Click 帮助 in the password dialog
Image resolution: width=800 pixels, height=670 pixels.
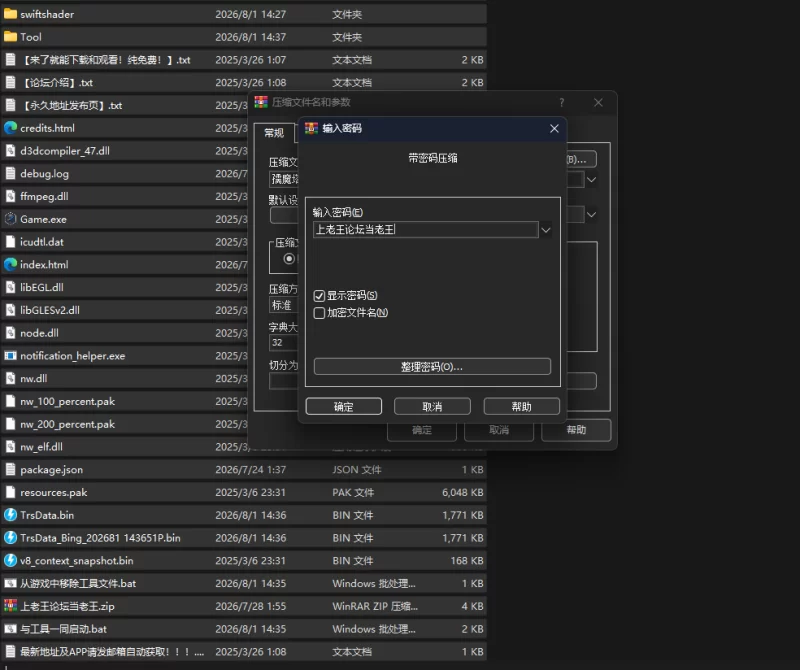(x=521, y=407)
